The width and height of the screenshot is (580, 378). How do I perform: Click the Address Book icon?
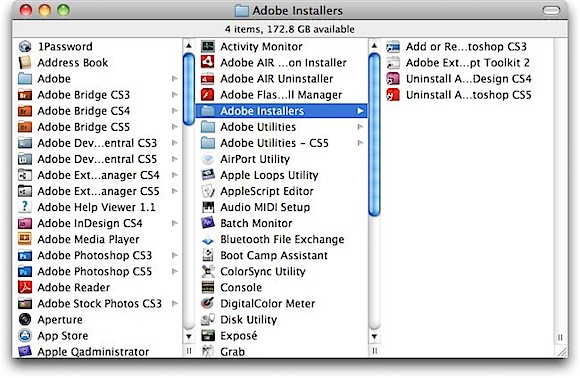point(25,63)
